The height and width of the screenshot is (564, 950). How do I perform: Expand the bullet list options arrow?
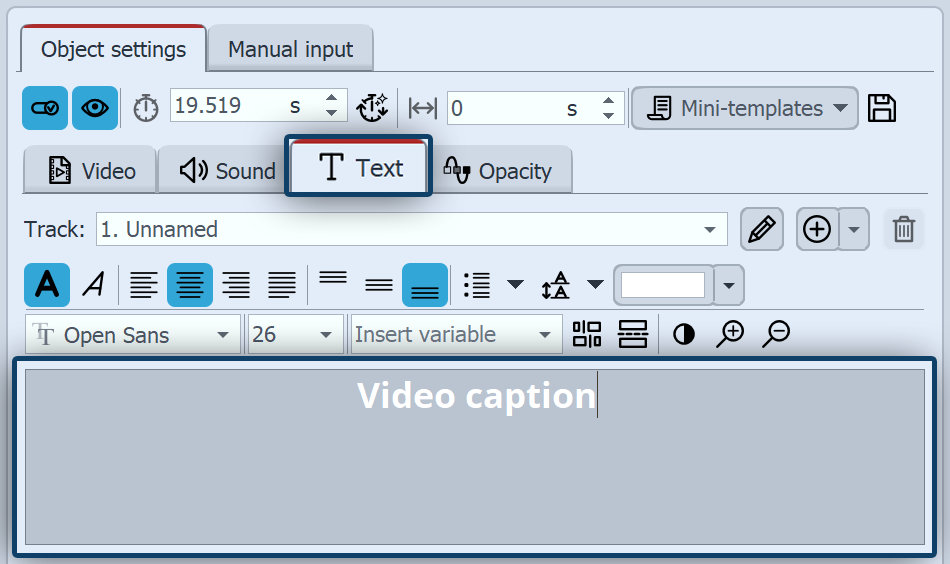[516, 285]
